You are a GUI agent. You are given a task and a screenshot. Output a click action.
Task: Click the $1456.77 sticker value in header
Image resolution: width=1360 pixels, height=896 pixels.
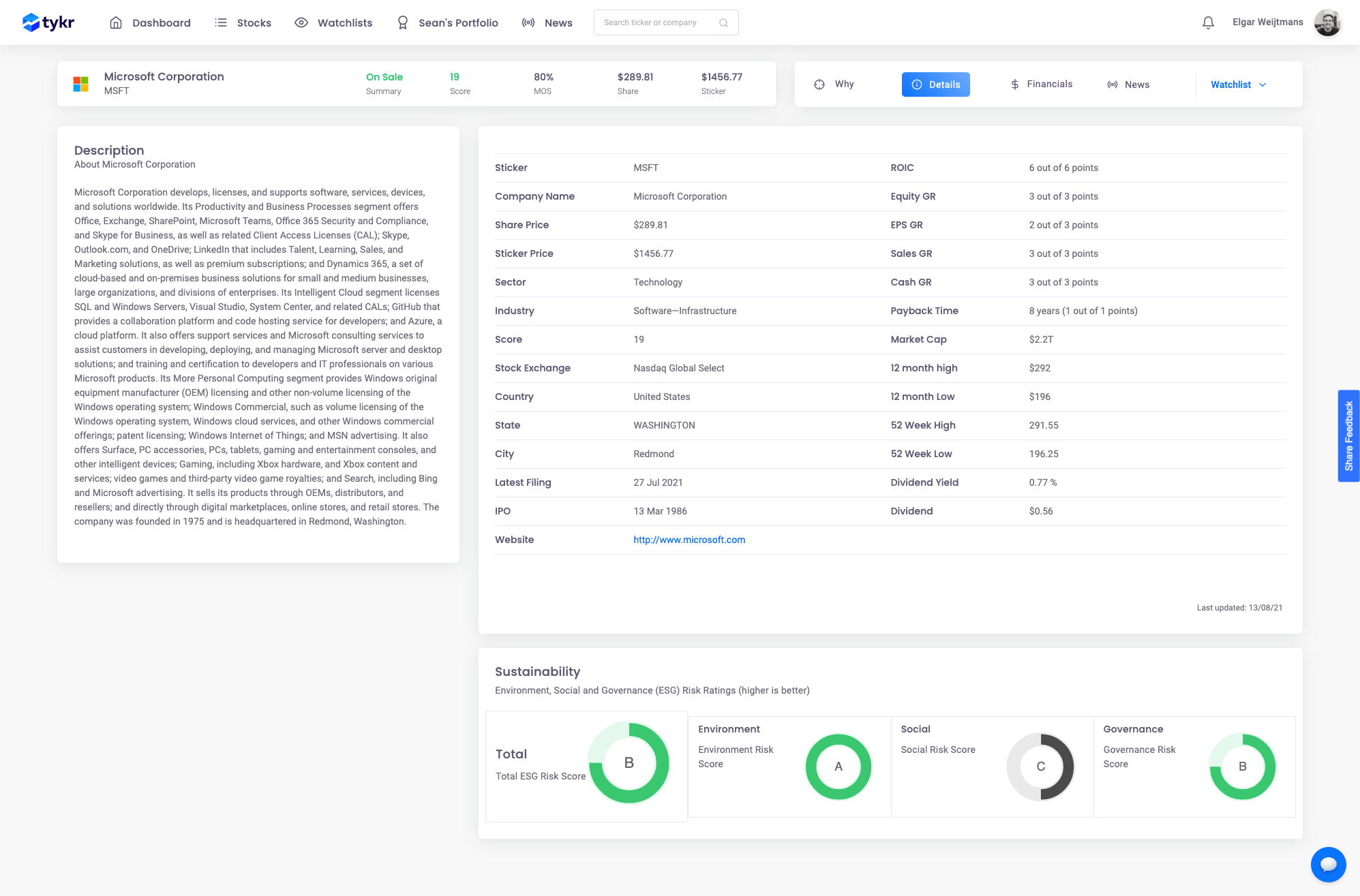(x=722, y=77)
